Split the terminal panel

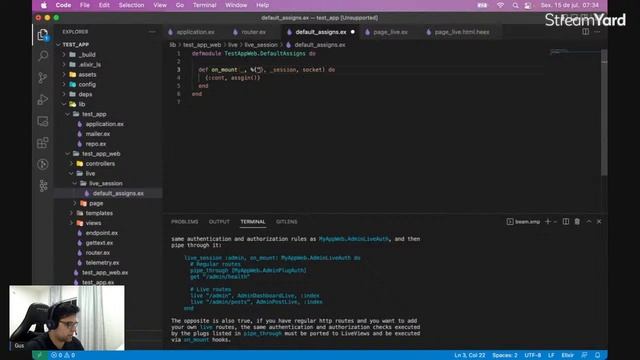pos(566,222)
